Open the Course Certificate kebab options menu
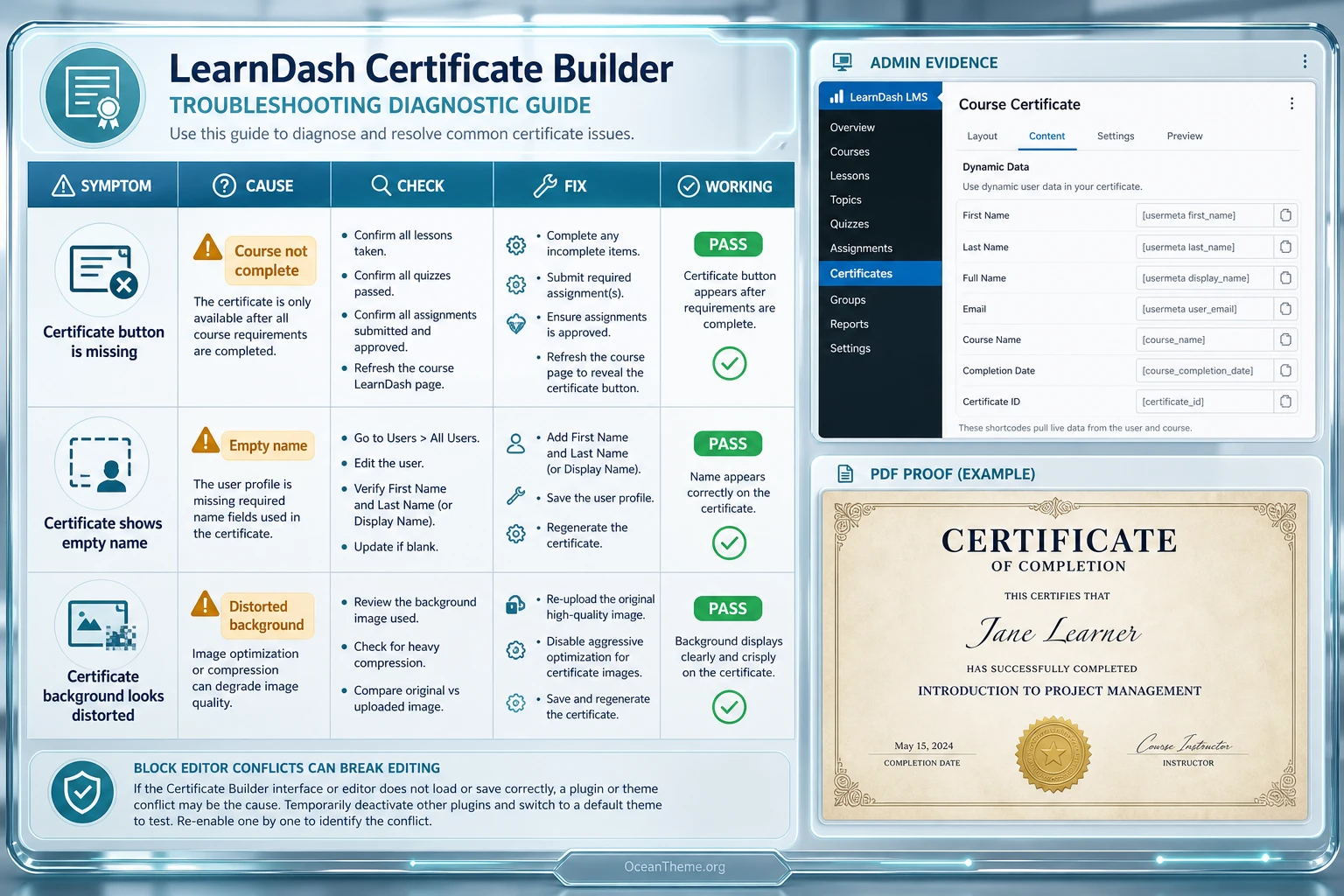Screen dimensions: 1344x896 click(1291, 103)
